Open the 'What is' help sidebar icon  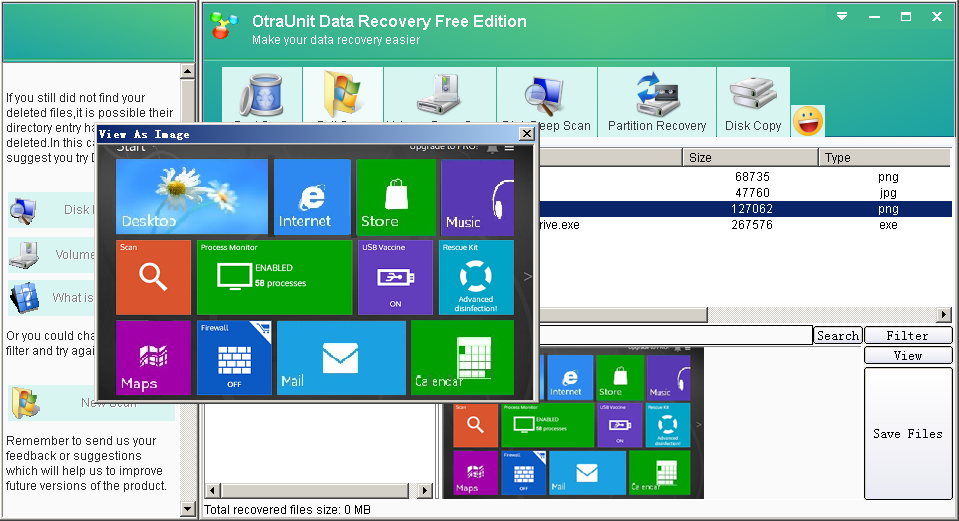(24, 298)
